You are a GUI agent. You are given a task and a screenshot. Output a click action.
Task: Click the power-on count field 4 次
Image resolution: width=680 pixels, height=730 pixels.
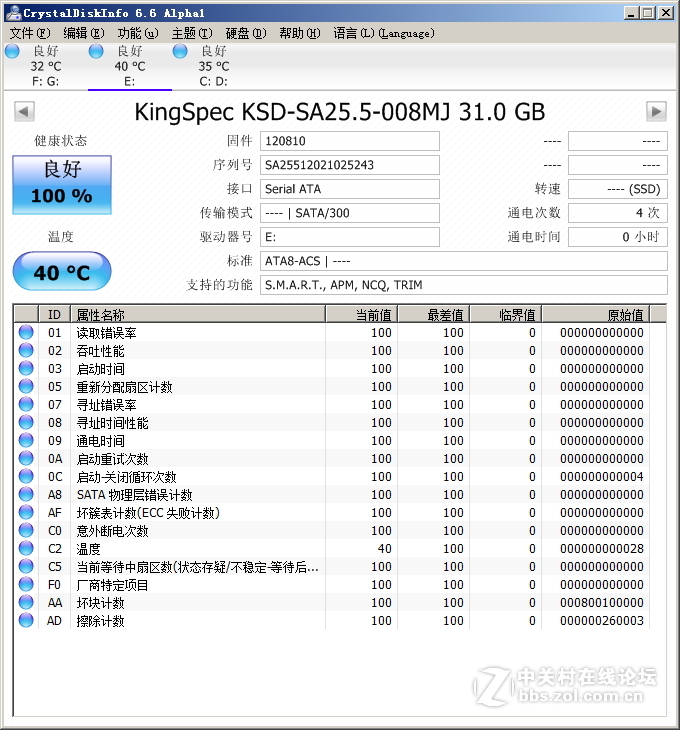[x=618, y=213]
